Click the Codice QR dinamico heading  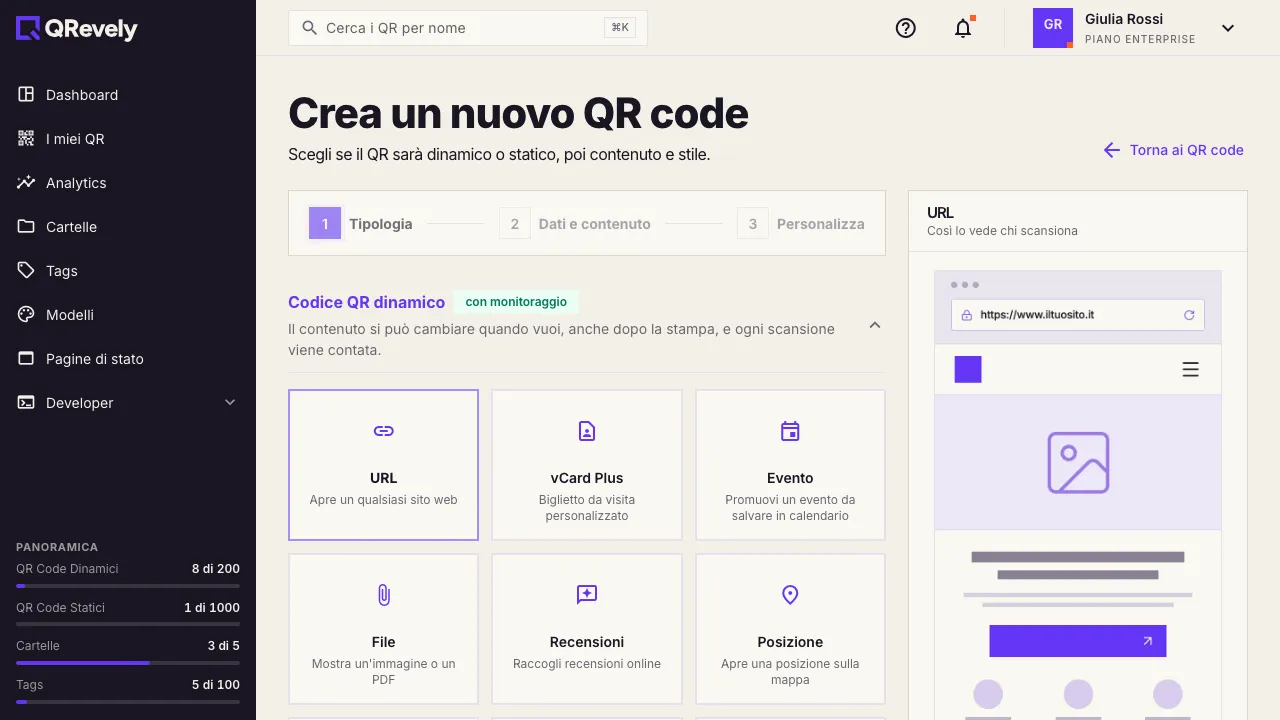(366, 302)
